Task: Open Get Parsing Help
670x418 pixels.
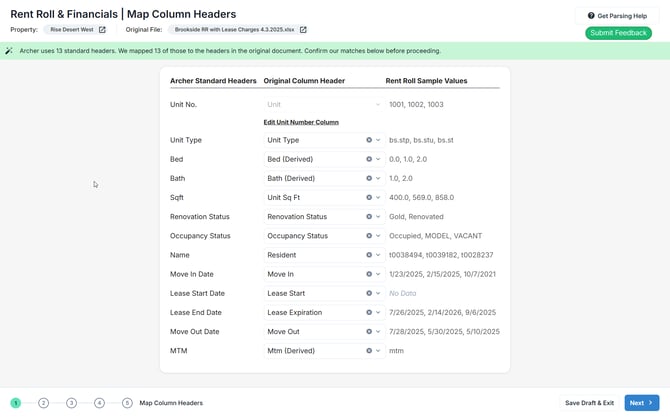Action: click(617, 16)
